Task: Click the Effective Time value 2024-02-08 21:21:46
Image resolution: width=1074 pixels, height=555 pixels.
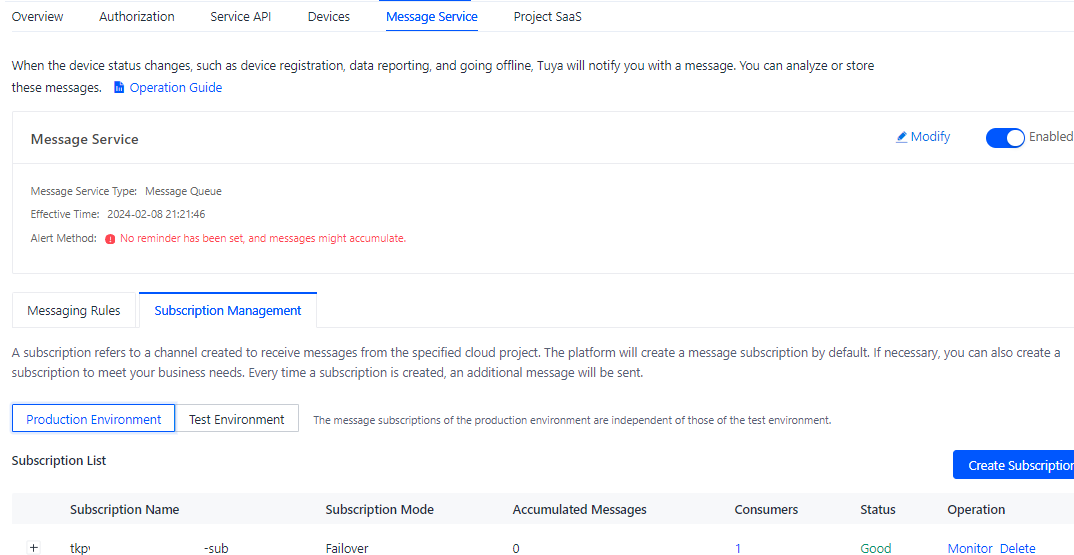Action: 156,214
